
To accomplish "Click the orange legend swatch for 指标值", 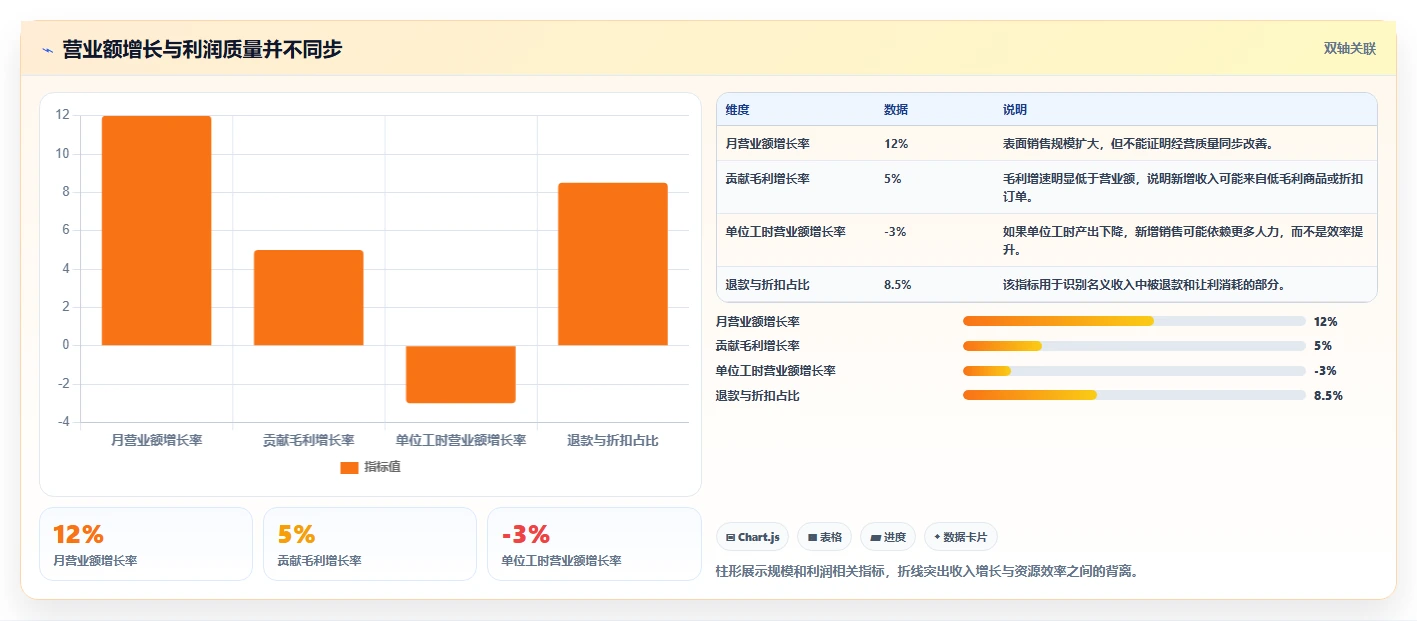I will pos(349,467).
